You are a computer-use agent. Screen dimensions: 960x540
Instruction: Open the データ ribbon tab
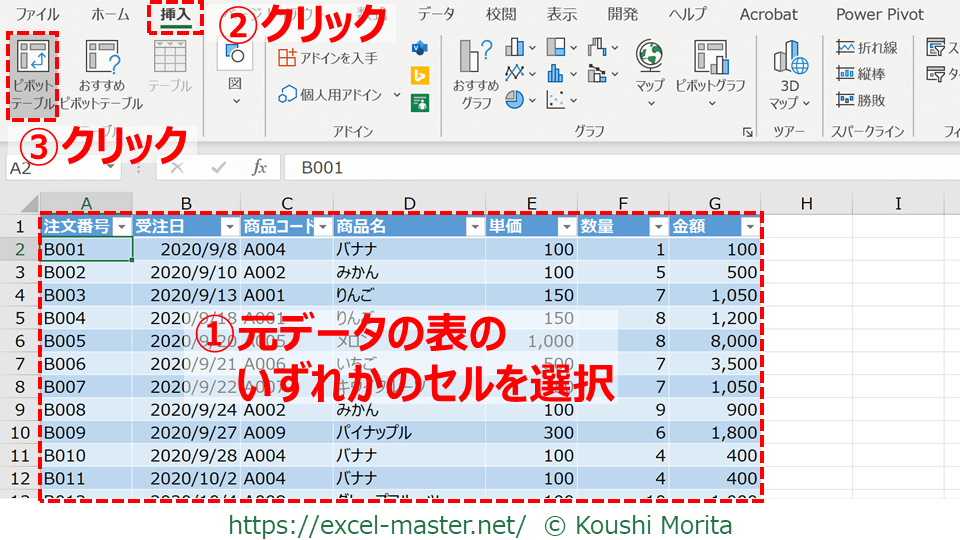436,14
